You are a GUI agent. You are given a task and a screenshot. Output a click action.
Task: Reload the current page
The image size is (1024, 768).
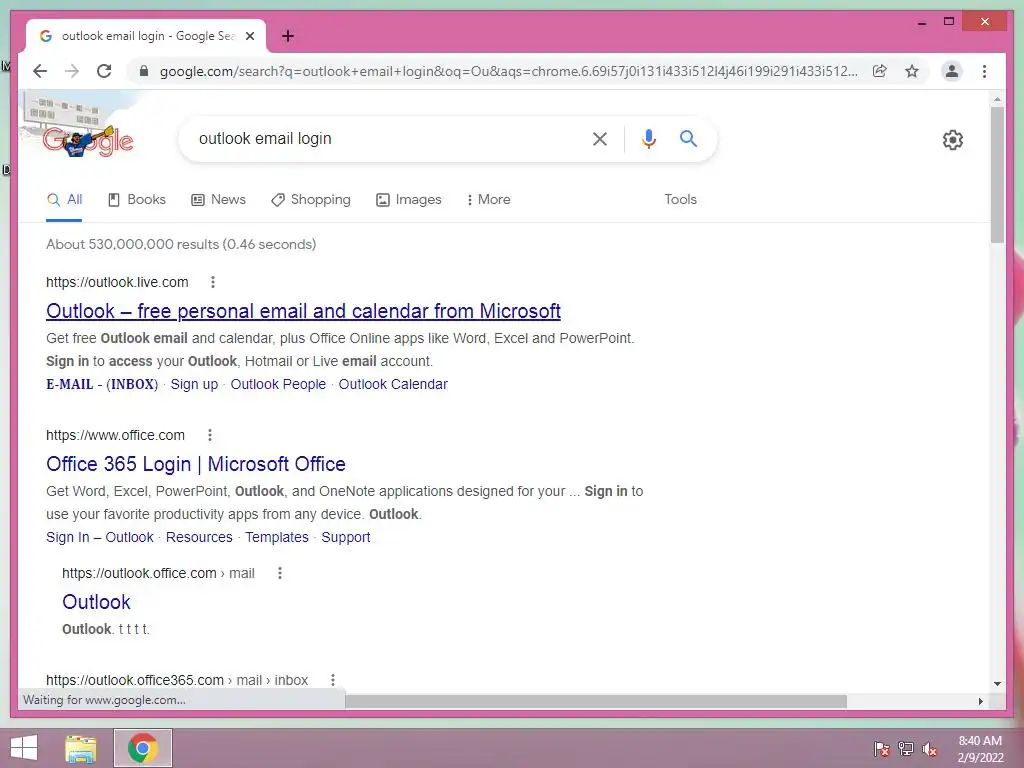coord(104,71)
